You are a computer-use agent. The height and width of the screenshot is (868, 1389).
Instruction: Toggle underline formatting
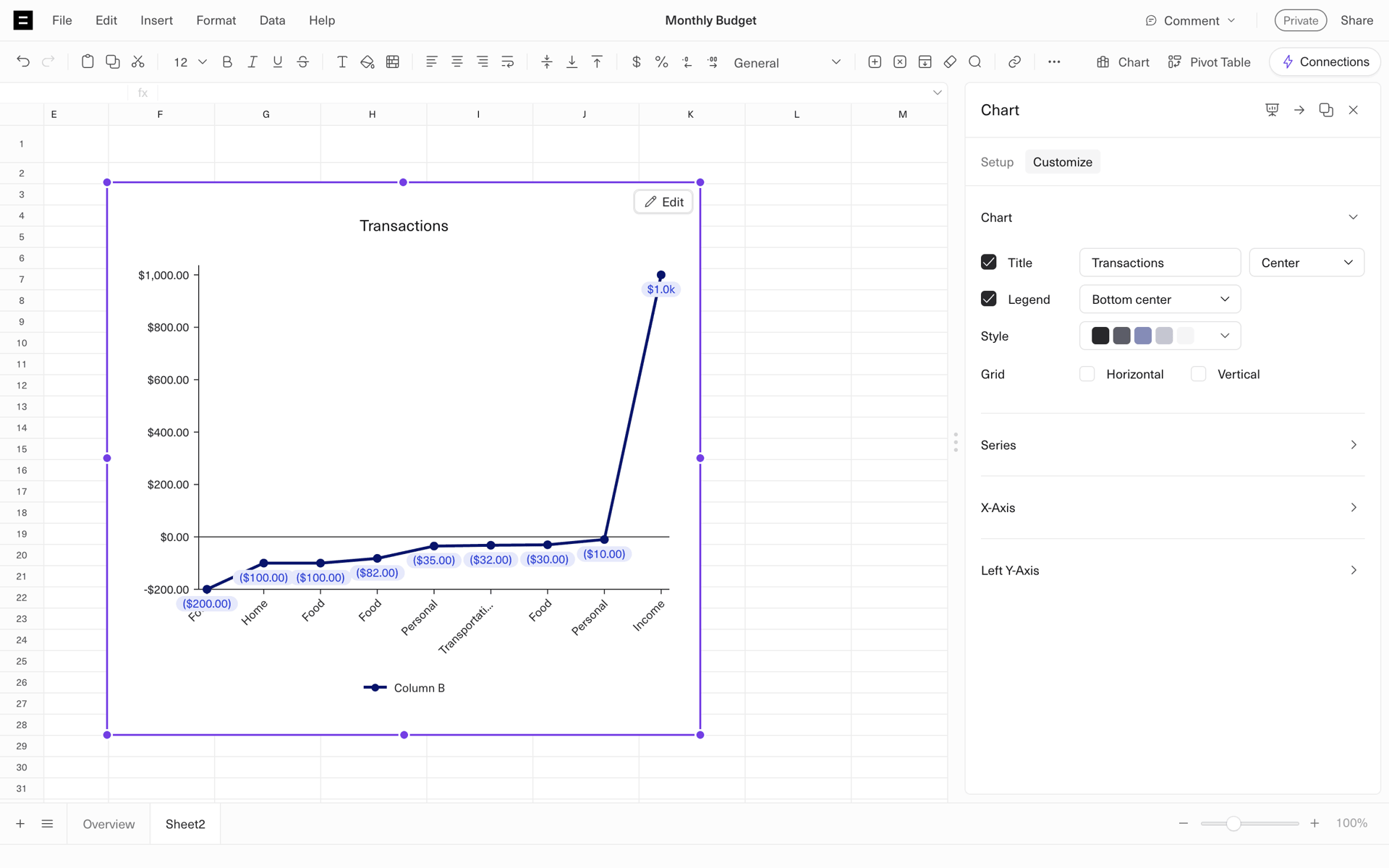pyautogui.click(x=278, y=62)
